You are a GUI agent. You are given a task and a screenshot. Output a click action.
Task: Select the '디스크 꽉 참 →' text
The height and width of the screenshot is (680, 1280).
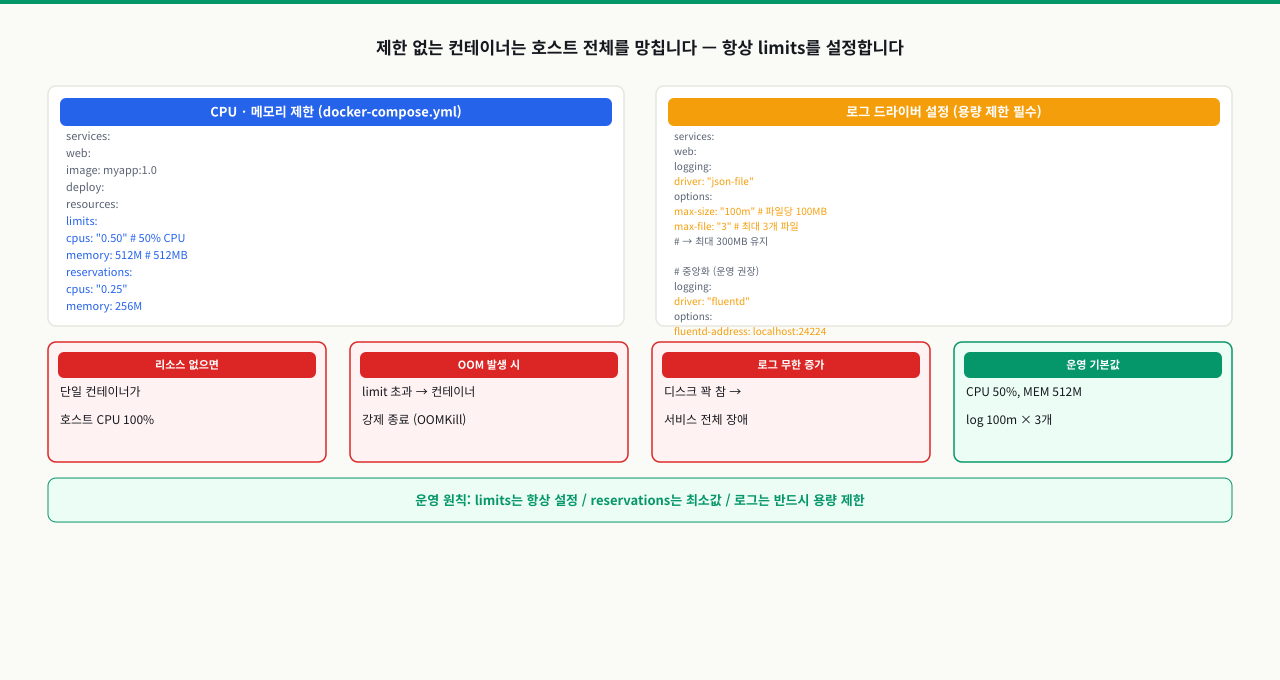(x=702, y=391)
